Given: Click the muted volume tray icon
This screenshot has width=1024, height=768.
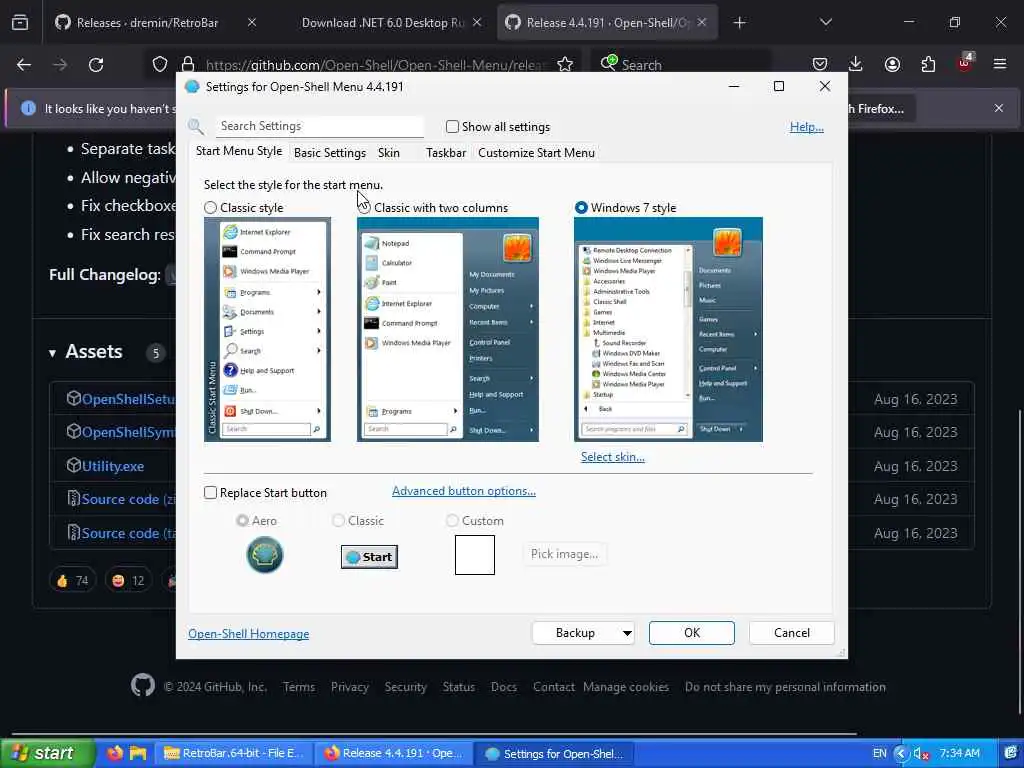Looking at the screenshot, I should pos(921,754).
